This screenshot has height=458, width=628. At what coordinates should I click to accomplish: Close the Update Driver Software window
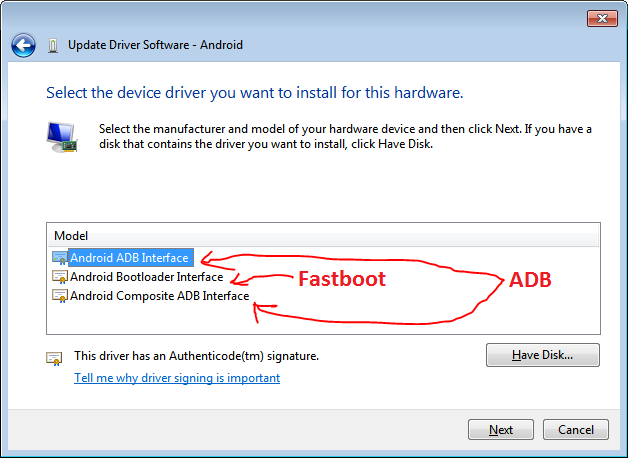coord(600,16)
